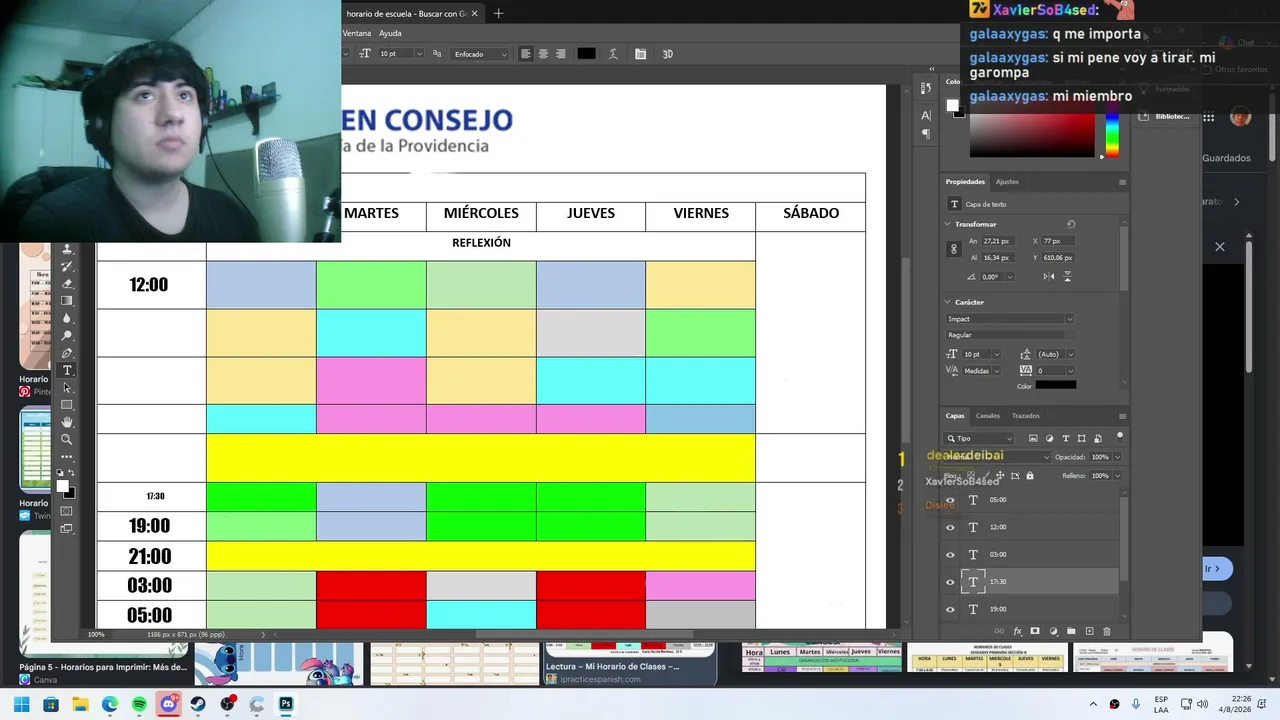Select the Path Selection tool
This screenshot has height=720, width=1280.
tap(68, 387)
